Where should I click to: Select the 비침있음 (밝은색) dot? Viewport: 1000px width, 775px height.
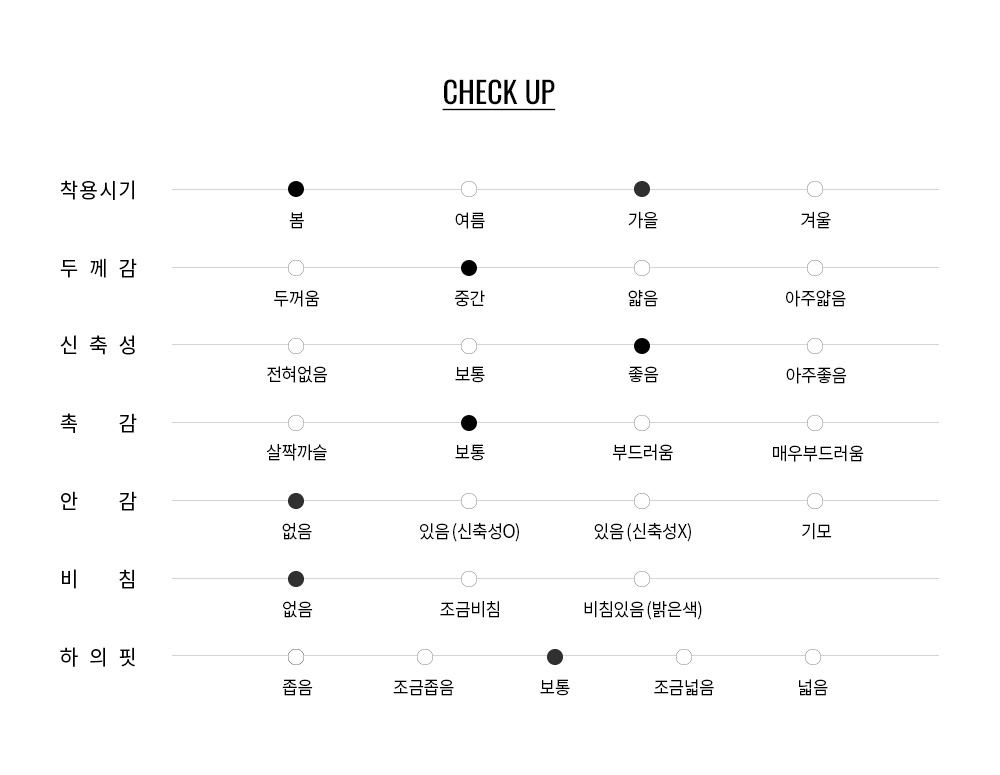click(x=642, y=579)
